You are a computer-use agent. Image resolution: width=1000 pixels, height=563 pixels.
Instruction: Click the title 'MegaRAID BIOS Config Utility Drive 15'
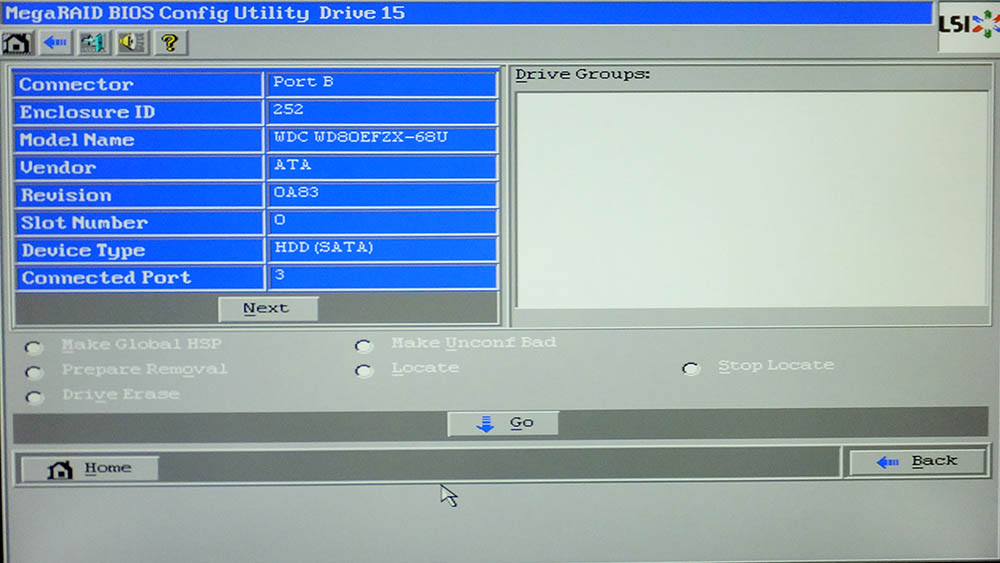[x=205, y=13]
